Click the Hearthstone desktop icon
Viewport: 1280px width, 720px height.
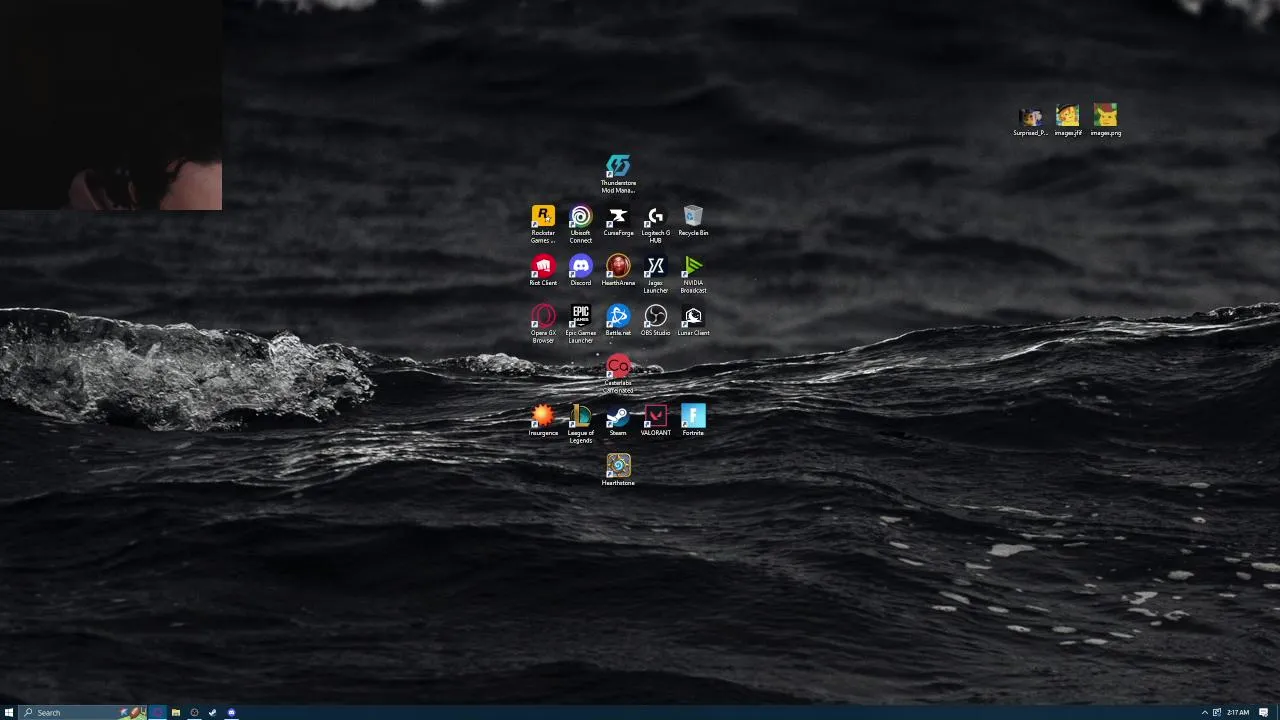coord(618,471)
